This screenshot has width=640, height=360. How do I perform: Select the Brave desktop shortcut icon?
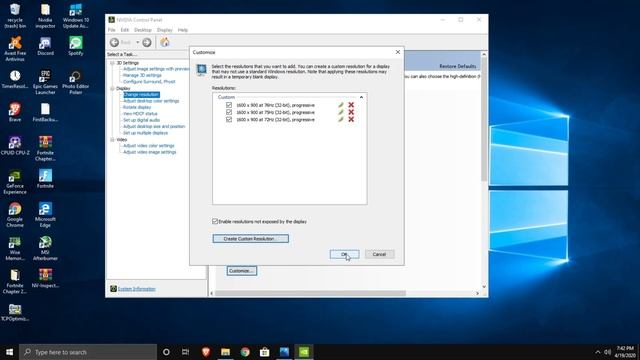coord(15,112)
